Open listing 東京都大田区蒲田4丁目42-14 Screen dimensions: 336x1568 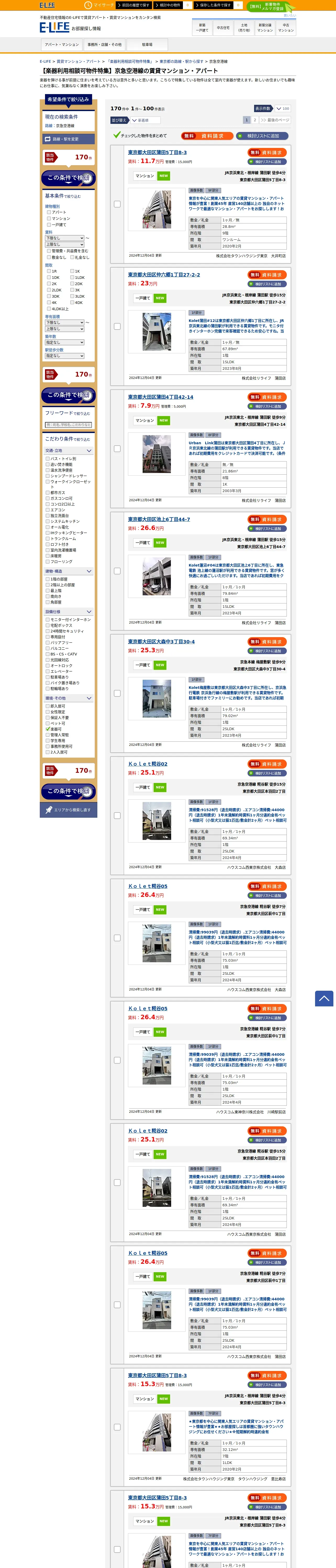[160, 397]
